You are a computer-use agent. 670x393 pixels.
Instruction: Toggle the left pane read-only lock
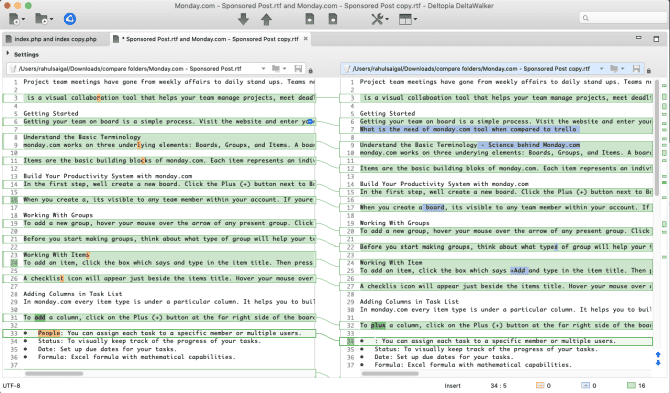click(311, 70)
